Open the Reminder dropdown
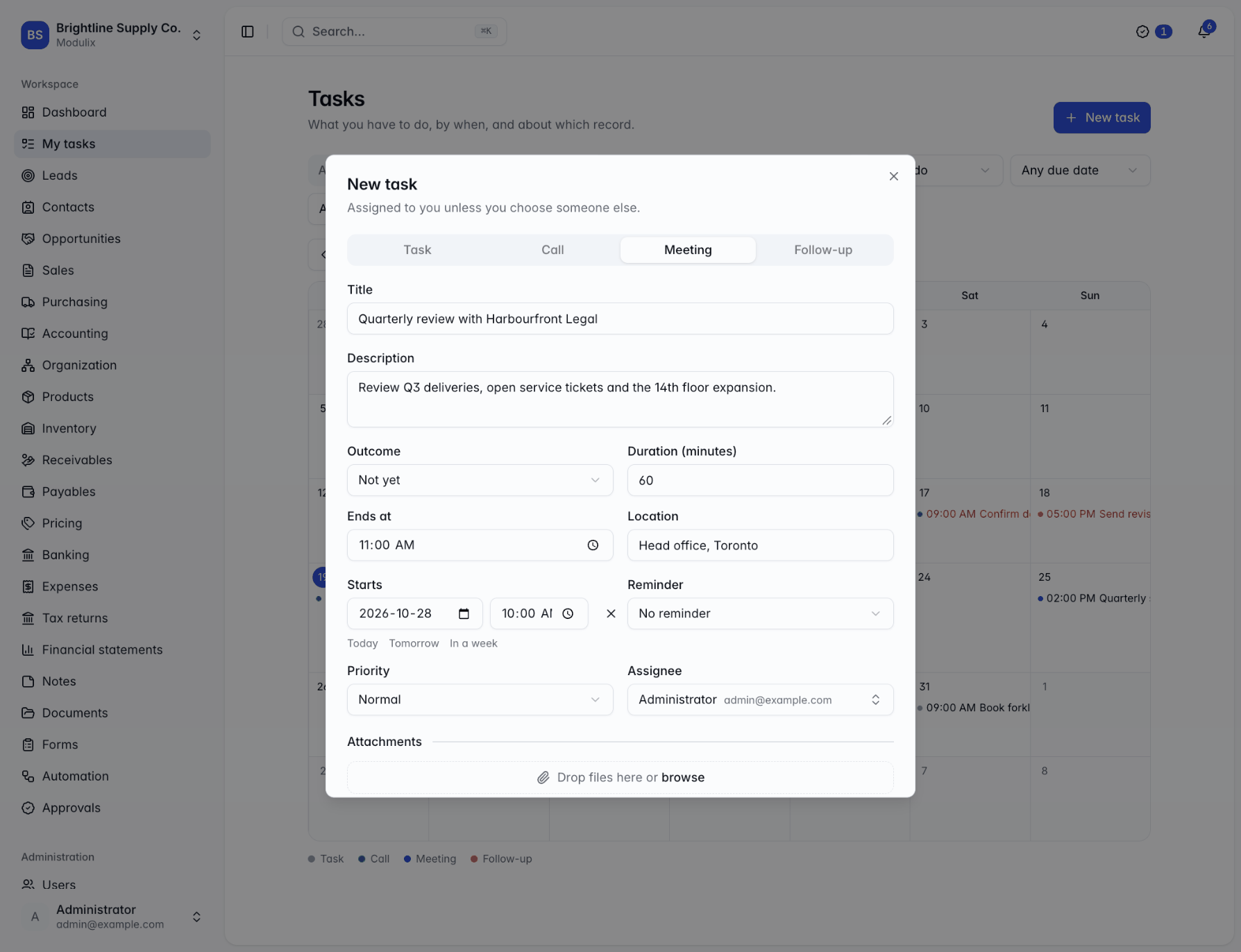Image resolution: width=1241 pixels, height=952 pixels. tap(761, 613)
